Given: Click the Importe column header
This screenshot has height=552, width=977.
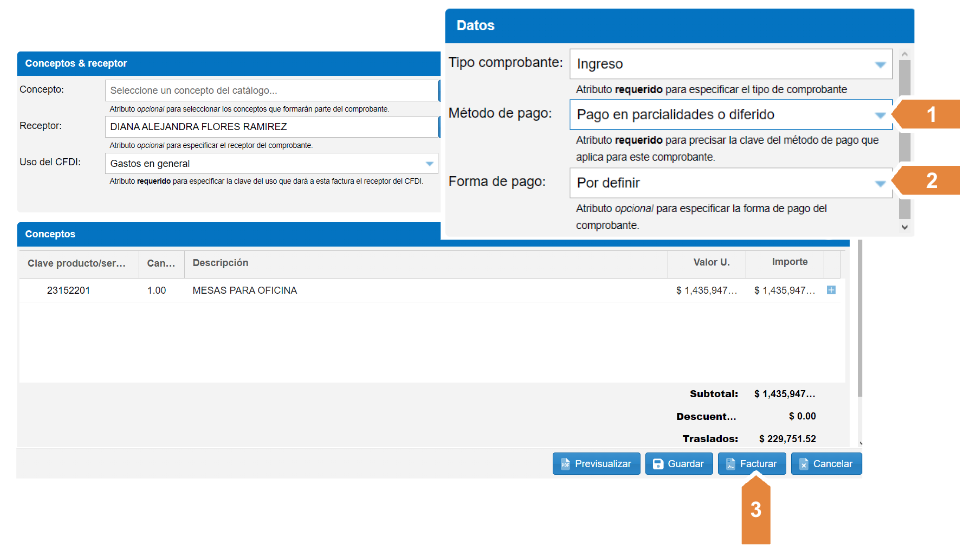Looking at the screenshot, I should [790, 263].
